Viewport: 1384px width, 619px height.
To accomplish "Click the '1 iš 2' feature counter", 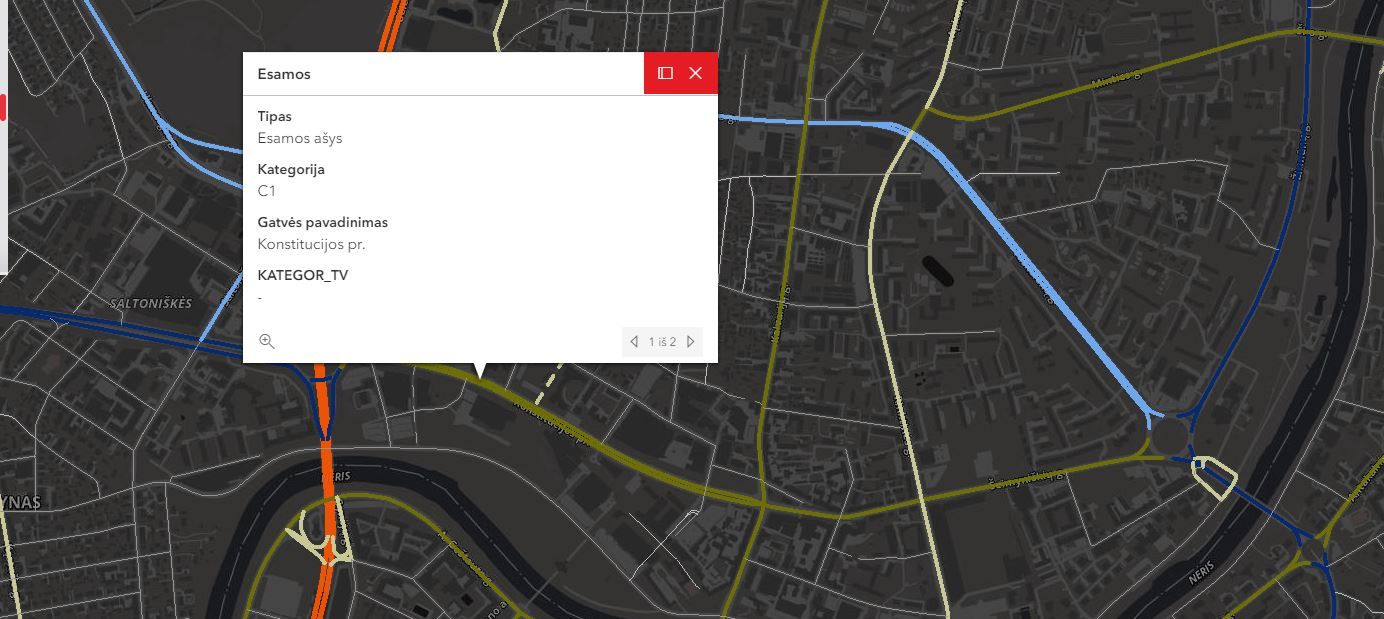I will click(662, 342).
